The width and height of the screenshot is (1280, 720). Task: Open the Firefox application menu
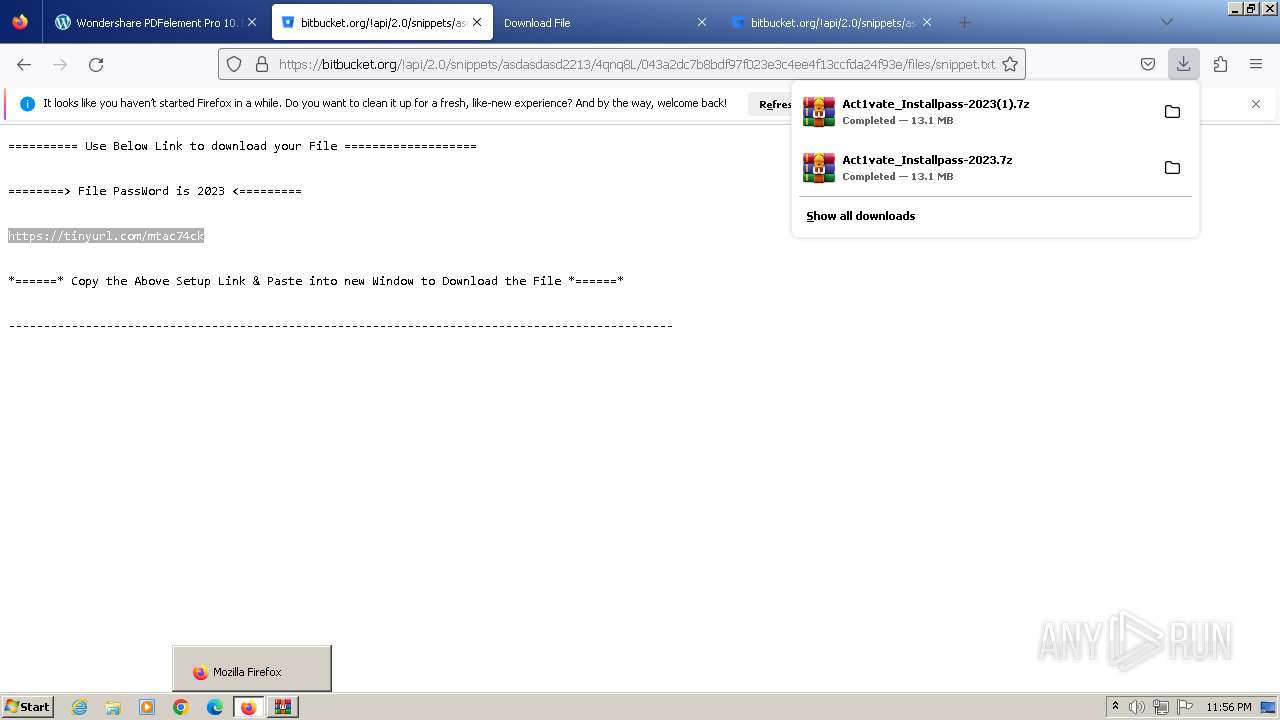pos(1256,64)
